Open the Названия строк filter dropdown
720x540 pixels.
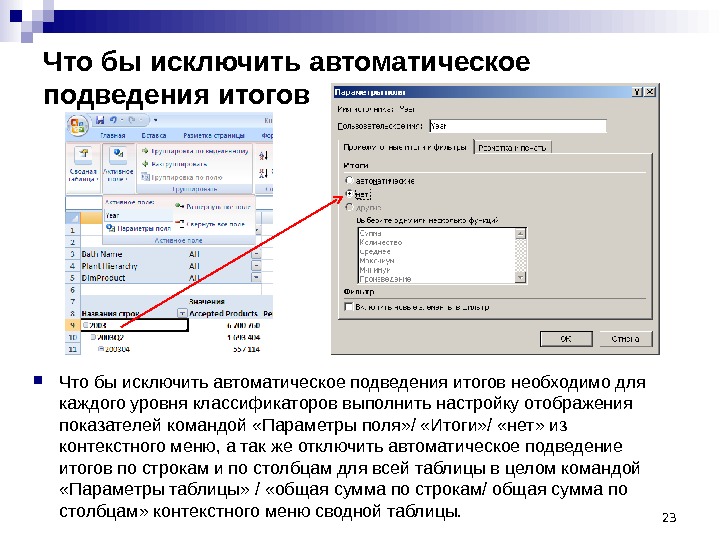[182, 314]
